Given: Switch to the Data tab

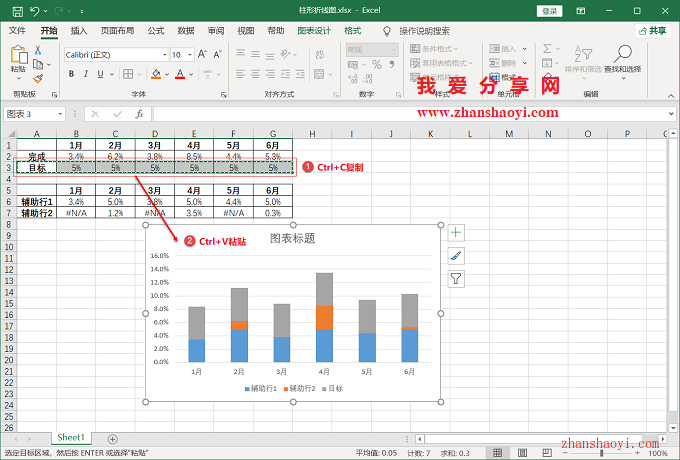Looking at the screenshot, I should click(186, 31).
